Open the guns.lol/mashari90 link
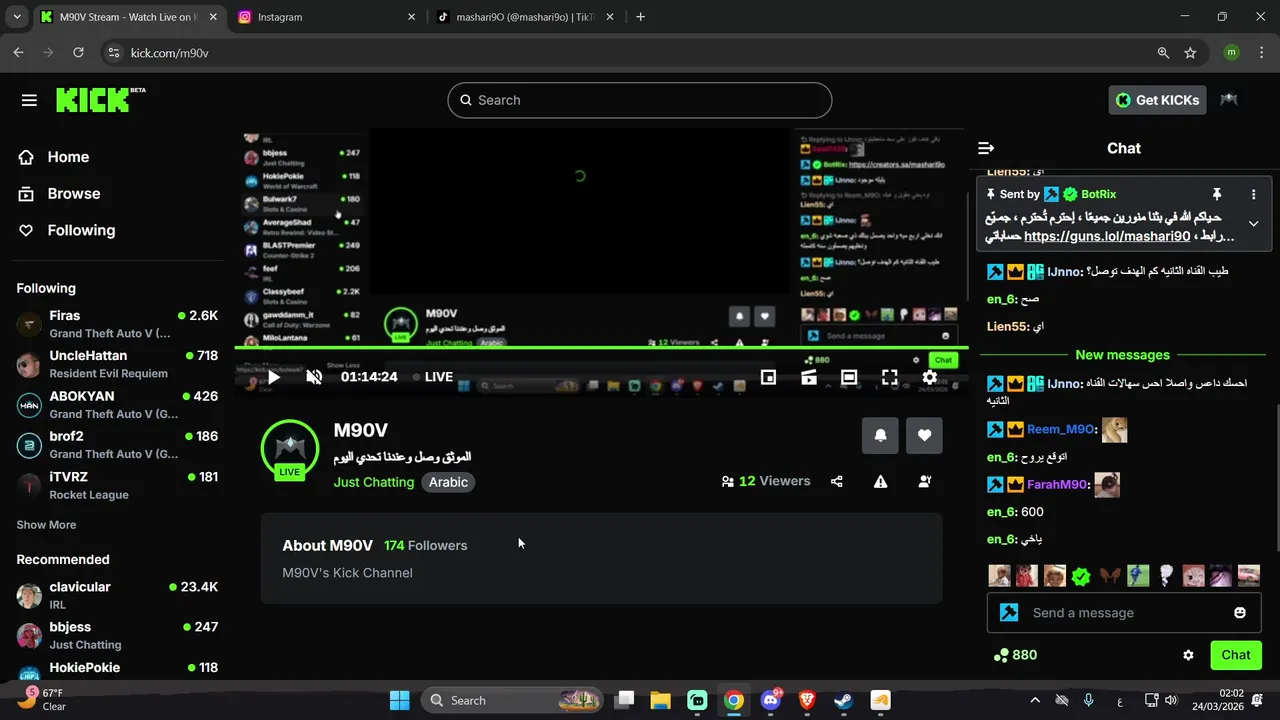The width and height of the screenshot is (1280, 720). [x=1107, y=237]
